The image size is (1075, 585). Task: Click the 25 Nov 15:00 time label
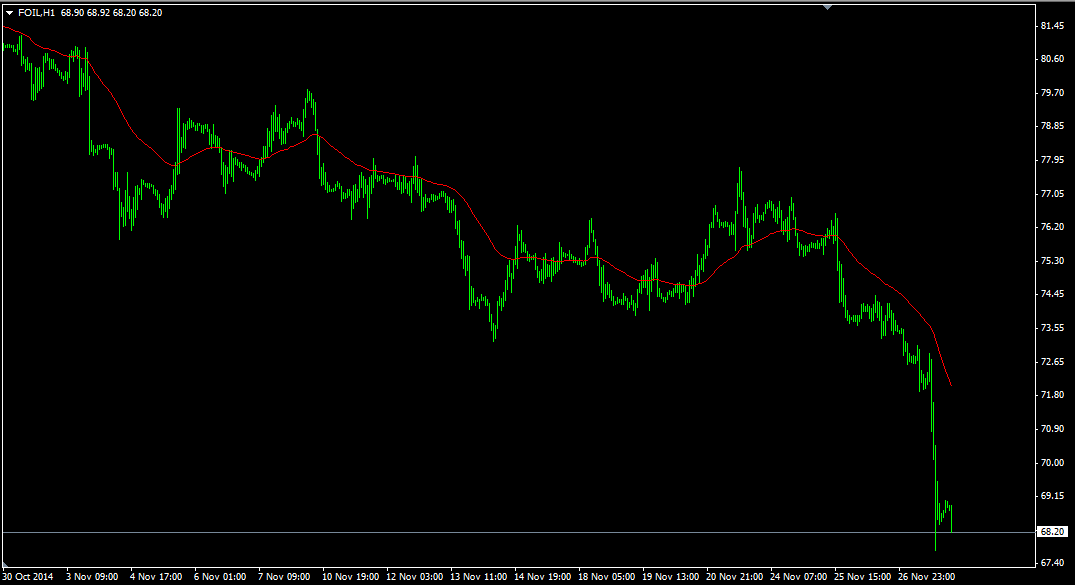coord(863,577)
